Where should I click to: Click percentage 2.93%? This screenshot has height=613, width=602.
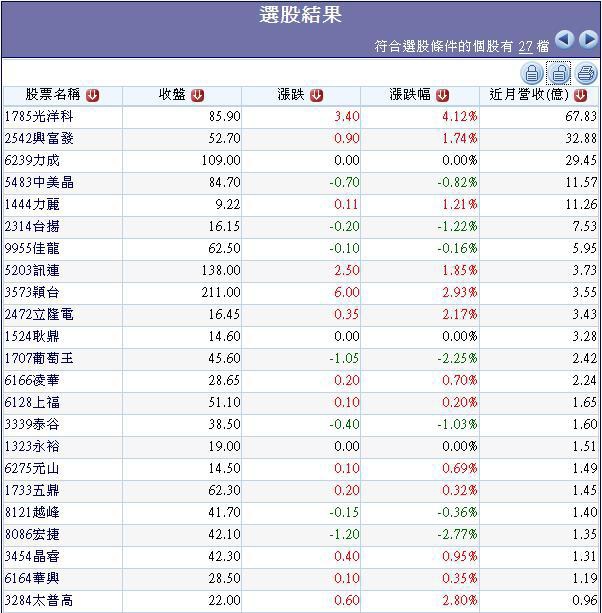coord(460,292)
